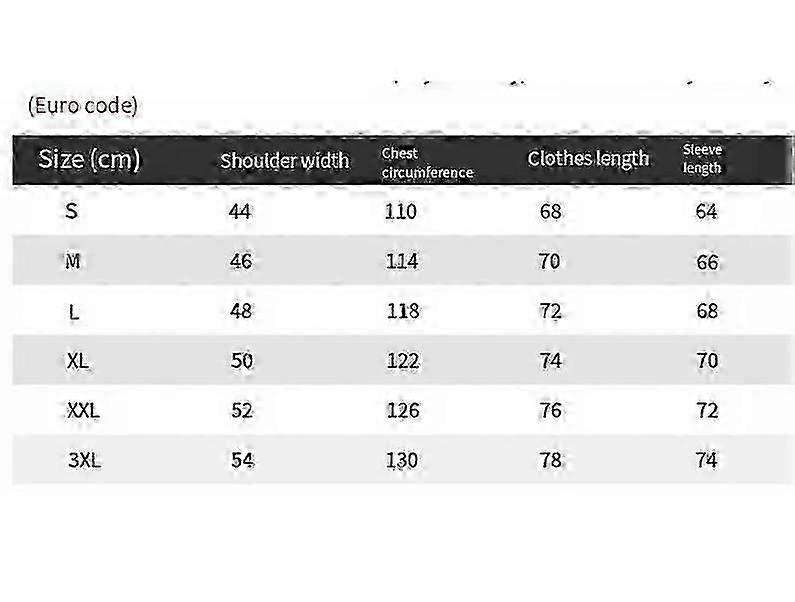Select the M size row label

[x=73, y=261]
